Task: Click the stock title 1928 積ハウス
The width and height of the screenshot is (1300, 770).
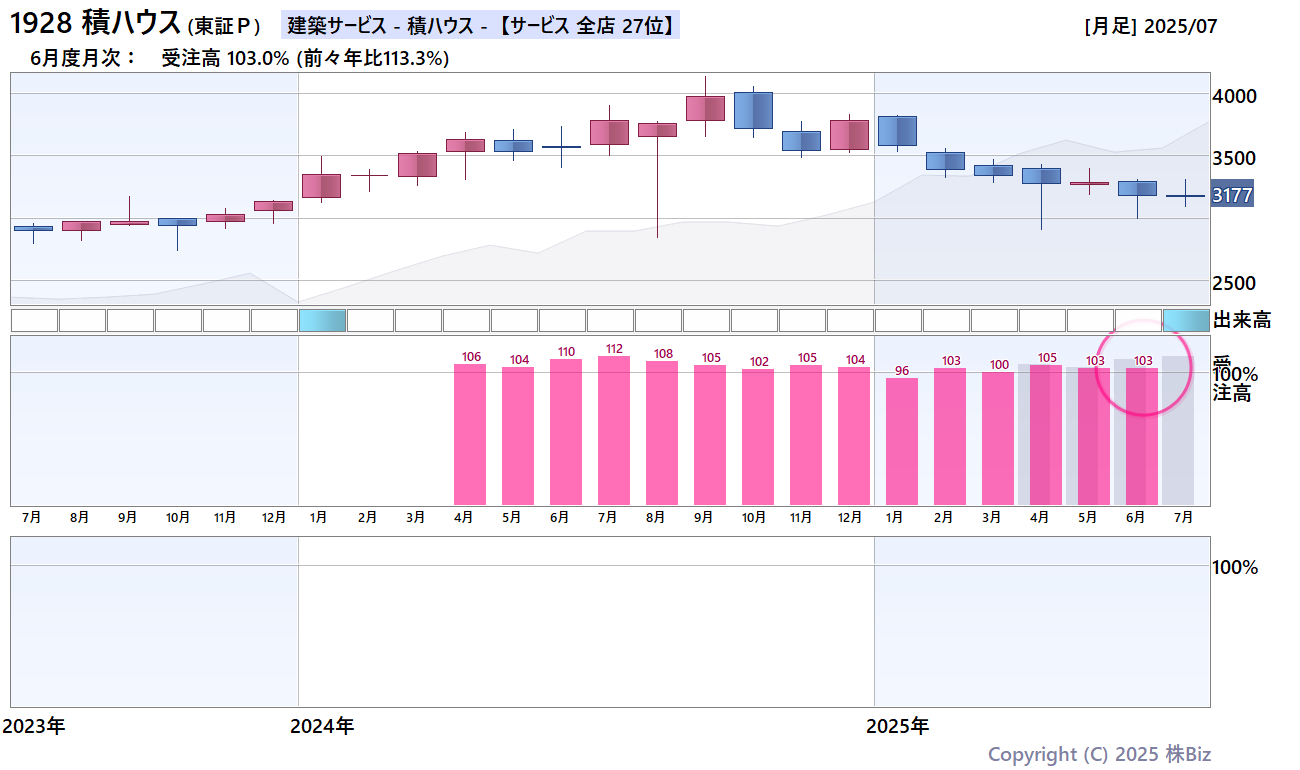Action: click(x=95, y=23)
